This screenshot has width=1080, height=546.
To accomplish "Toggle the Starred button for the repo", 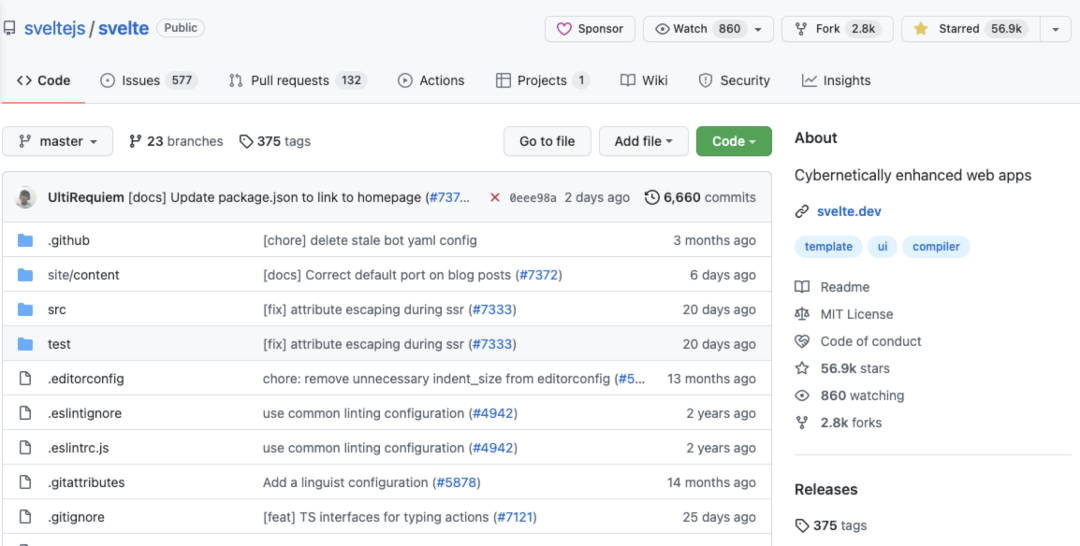I will [968, 29].
